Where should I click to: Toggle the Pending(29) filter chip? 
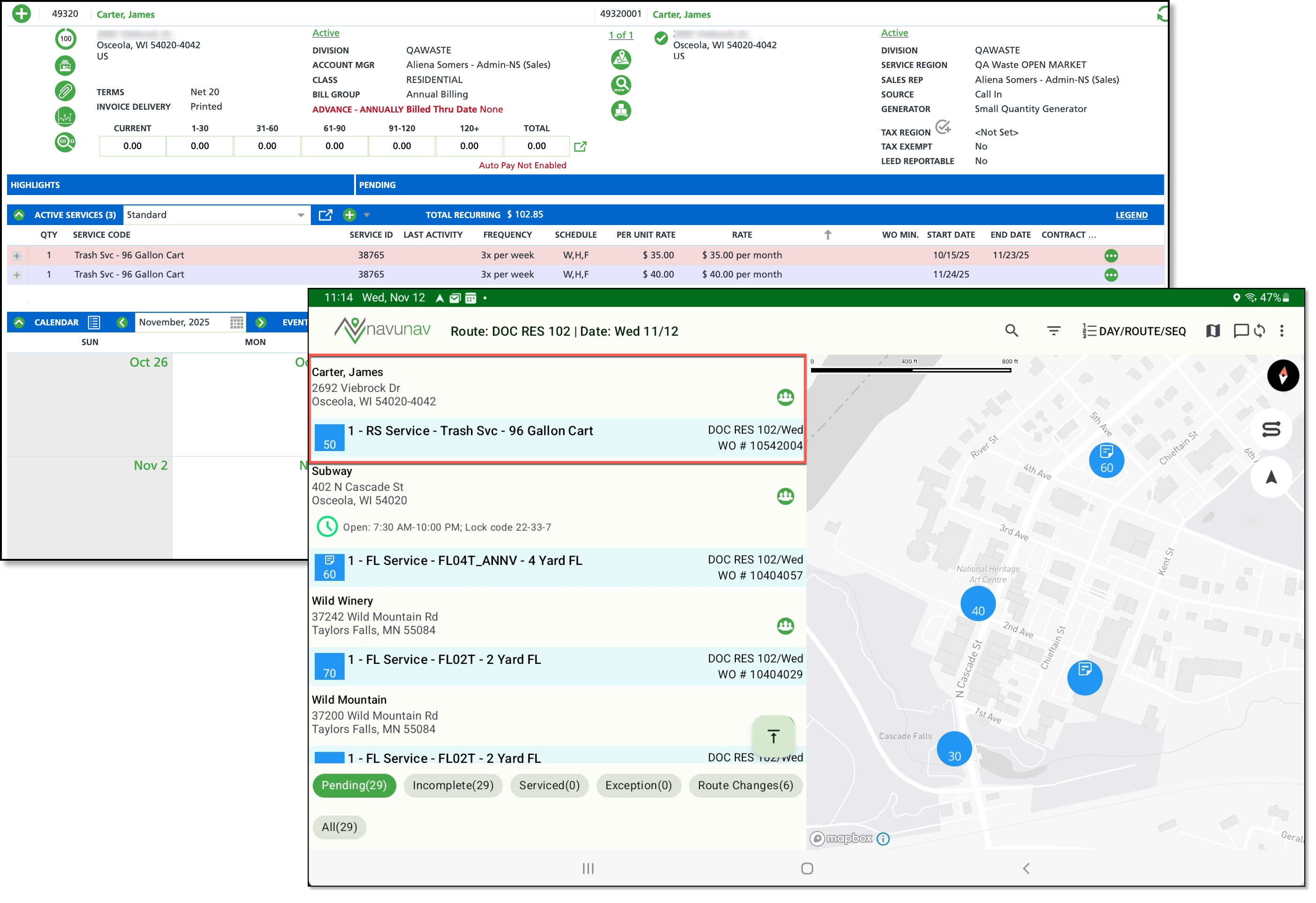coord(354,785)
